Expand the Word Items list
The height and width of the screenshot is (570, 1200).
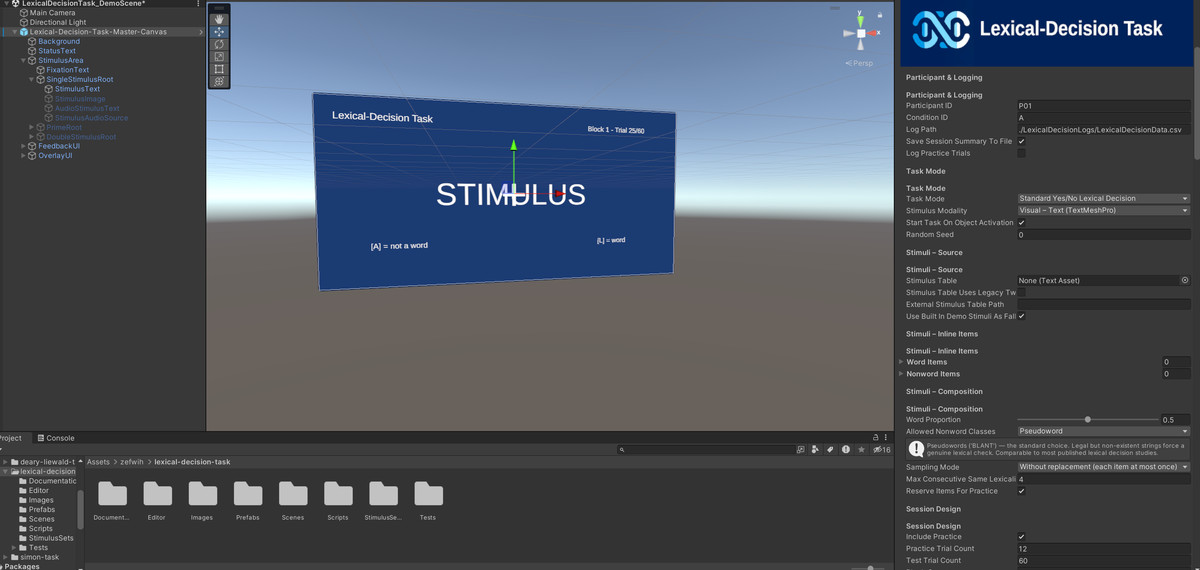pyautogui.click(x=901, y=362)
